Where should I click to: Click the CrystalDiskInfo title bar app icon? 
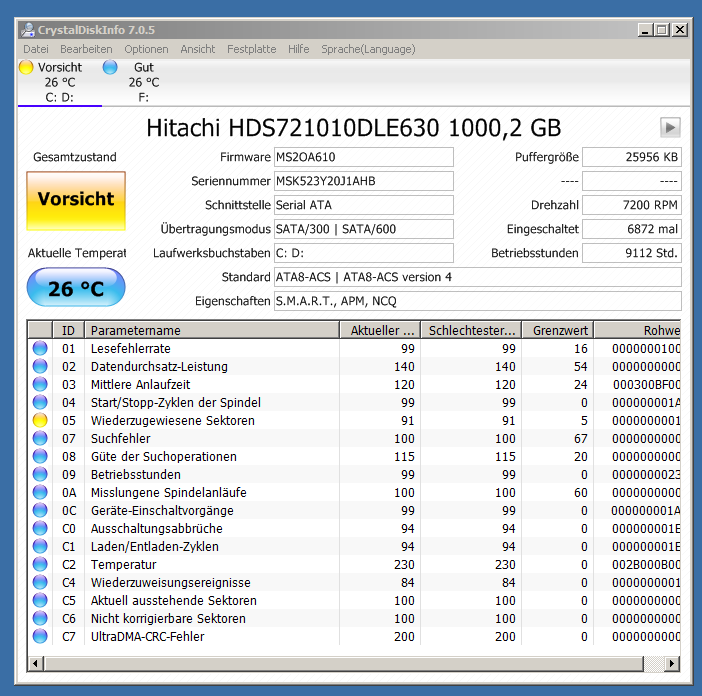click(x=28, y=30)
